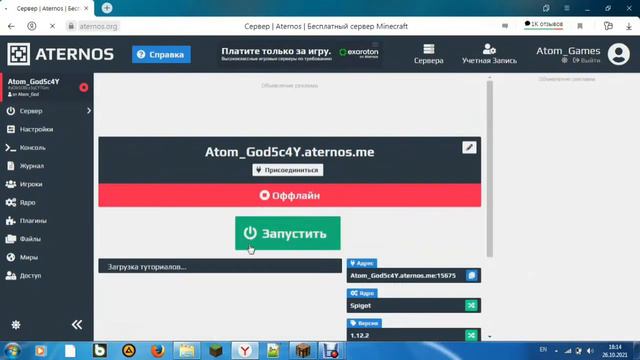Screen dimensions: 640x360
Task: Click the exaroton advertisement banner
Action: (x=300, y=54)
